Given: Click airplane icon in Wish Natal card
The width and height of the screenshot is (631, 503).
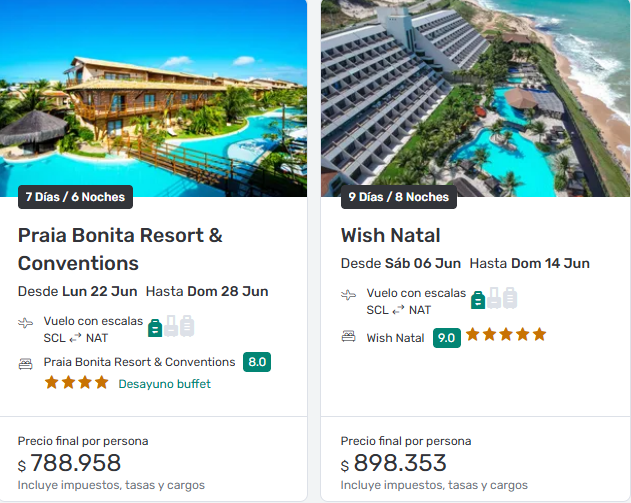Looking at the screenshot, I should pyautogui.click(x=349, y=295).
